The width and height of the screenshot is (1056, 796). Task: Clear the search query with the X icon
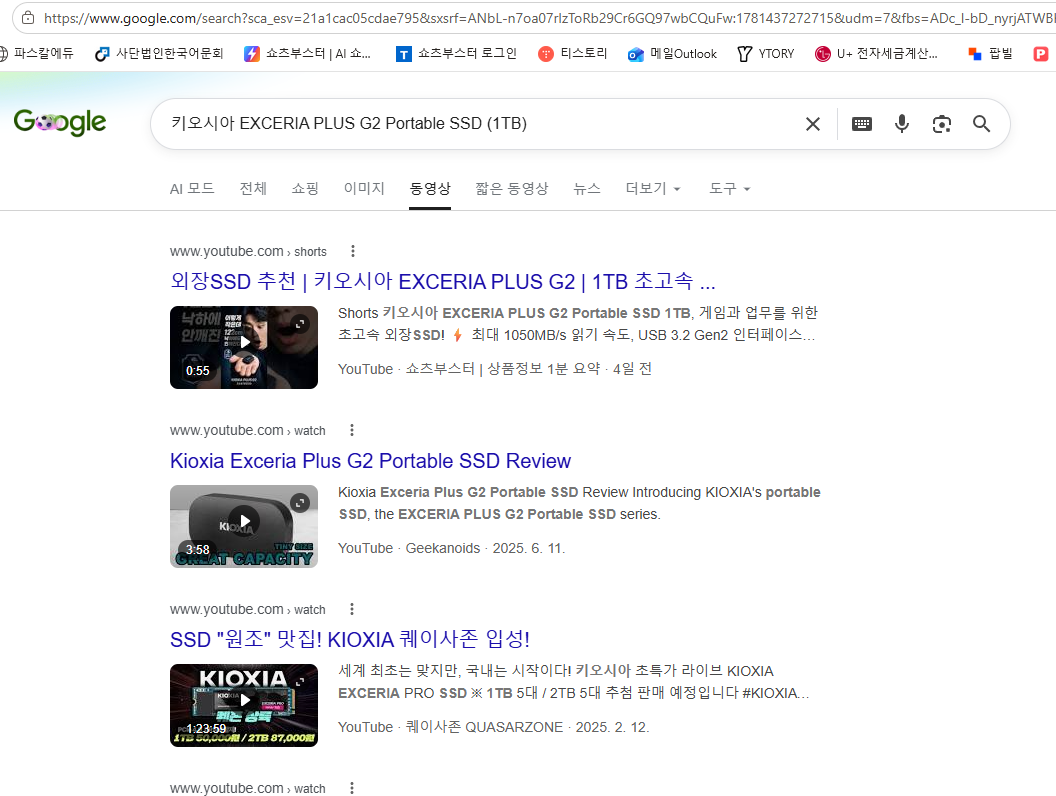813,124
